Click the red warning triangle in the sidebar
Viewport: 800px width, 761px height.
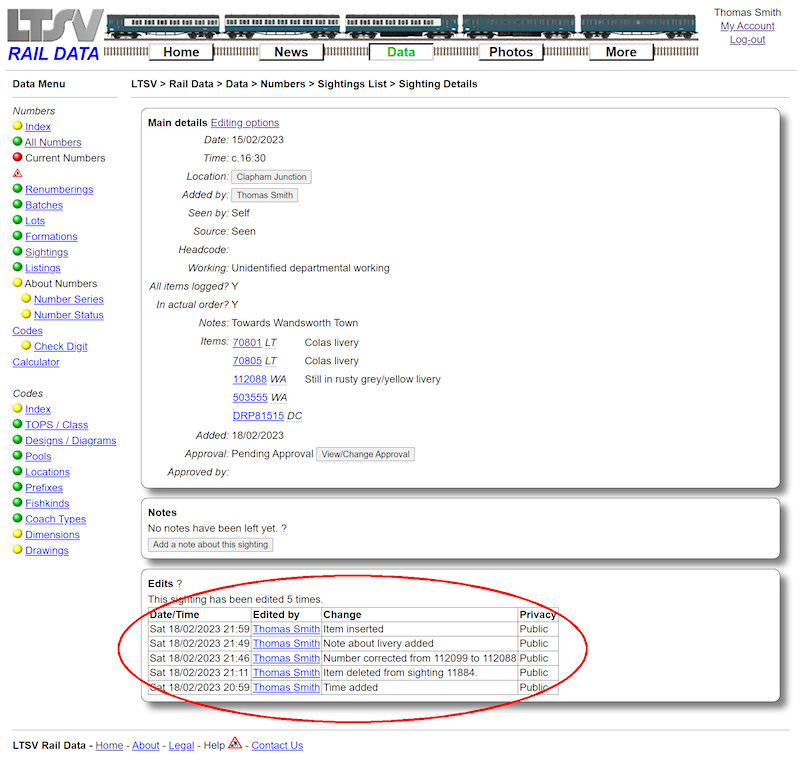coord(17,172)
